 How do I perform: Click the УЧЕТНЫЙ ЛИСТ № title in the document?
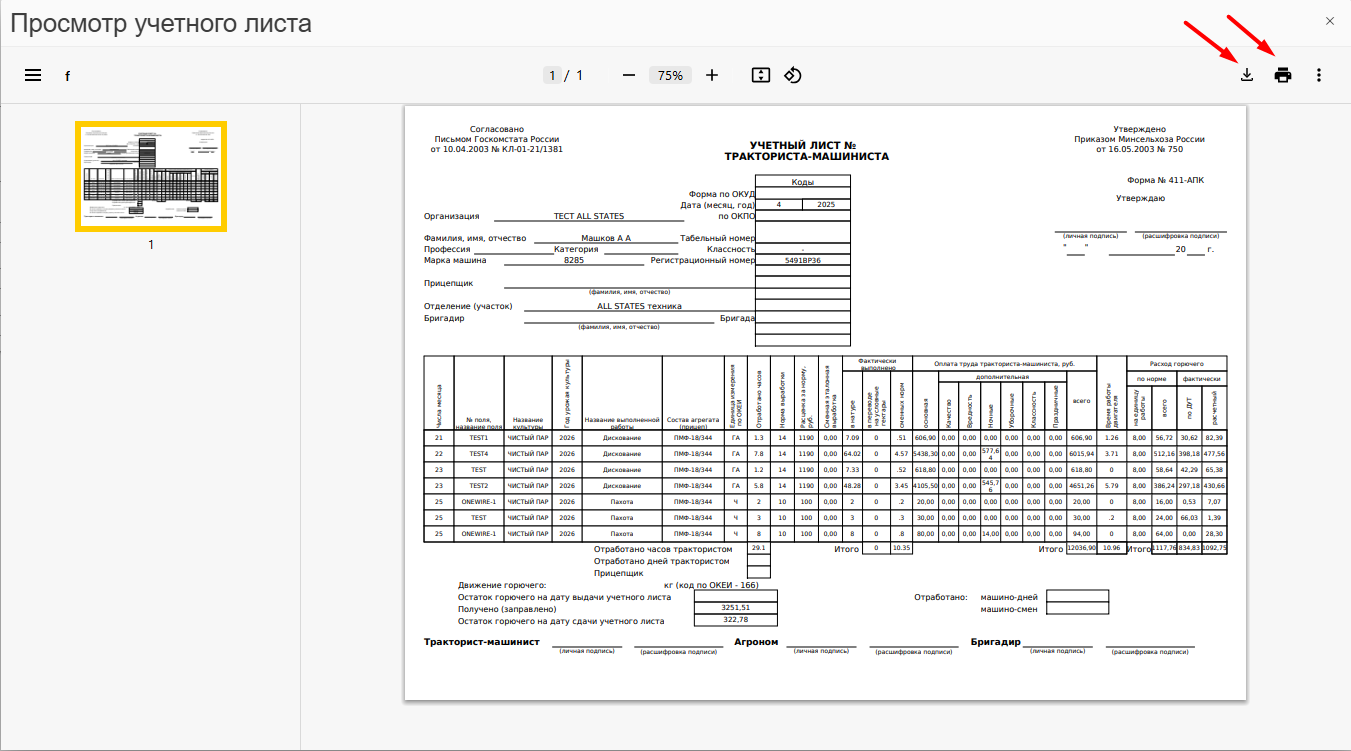[805, 146]
